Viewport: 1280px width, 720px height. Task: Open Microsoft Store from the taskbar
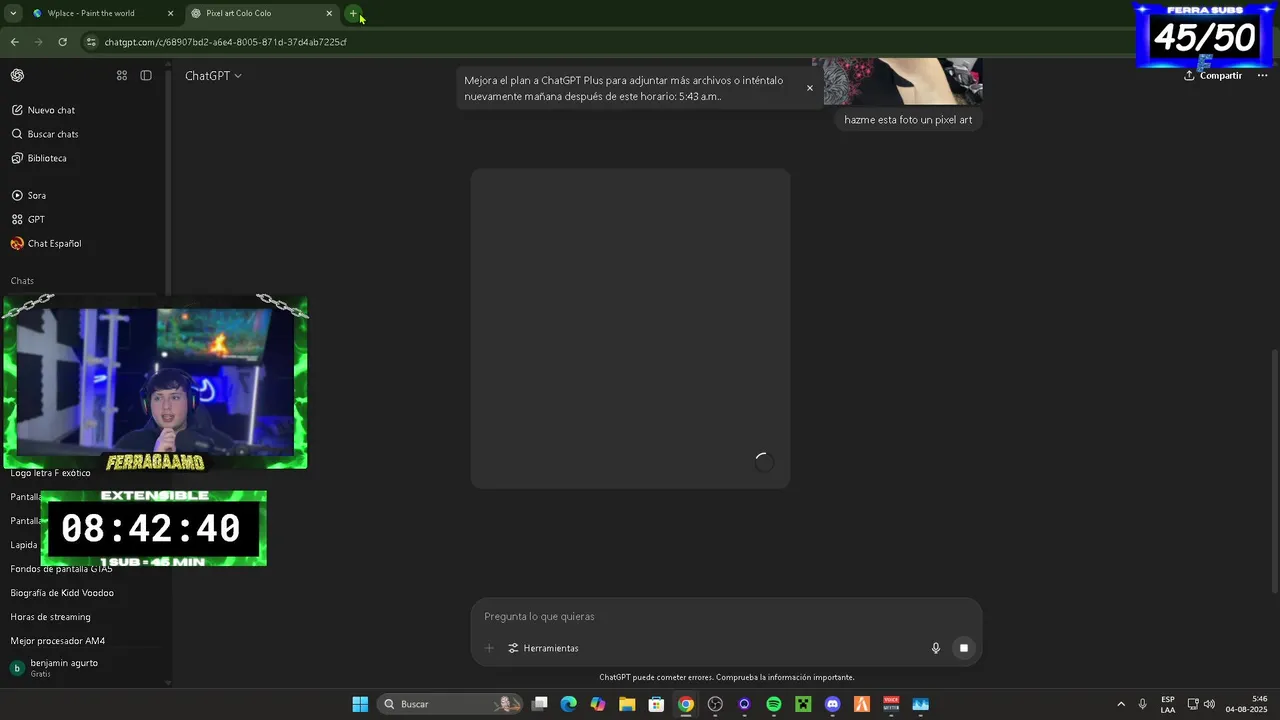pyautogui.click(x=656, y=704)
